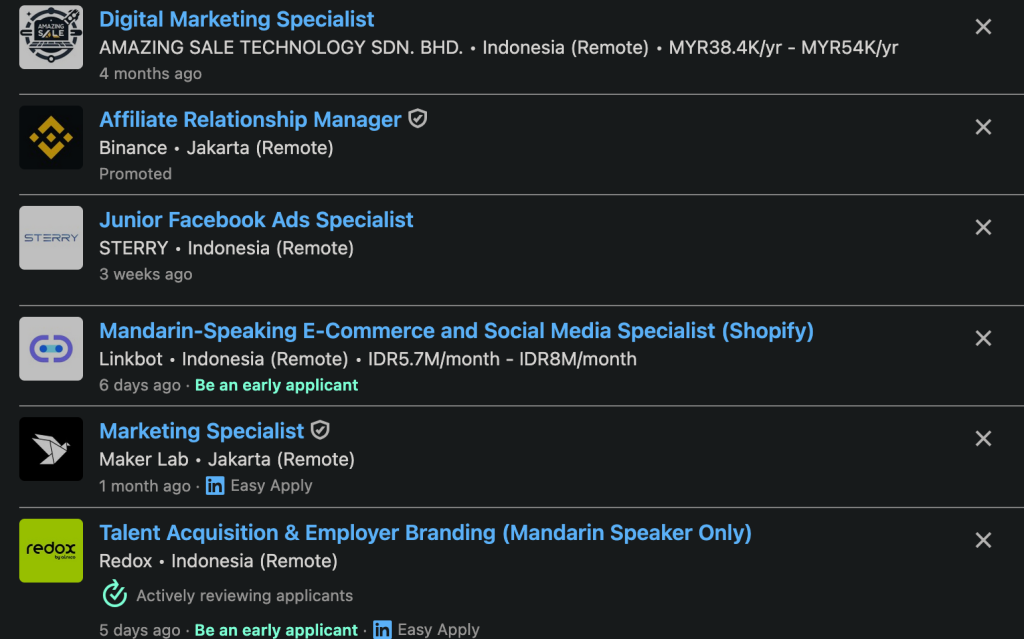Click the verified shield beside Marketing Specialist

(x=320, y=430)
